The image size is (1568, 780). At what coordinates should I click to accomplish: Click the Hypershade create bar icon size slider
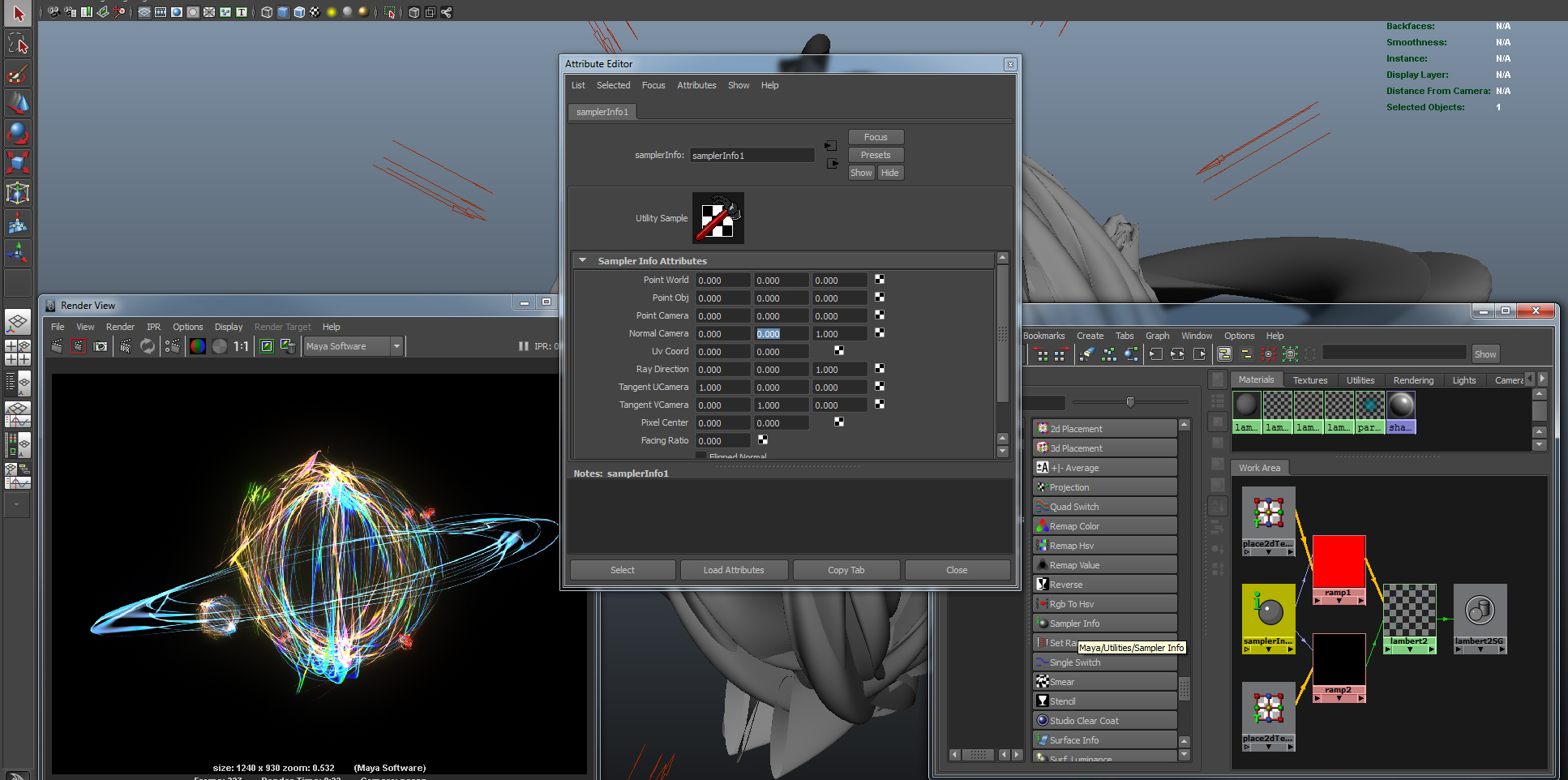1130,402
